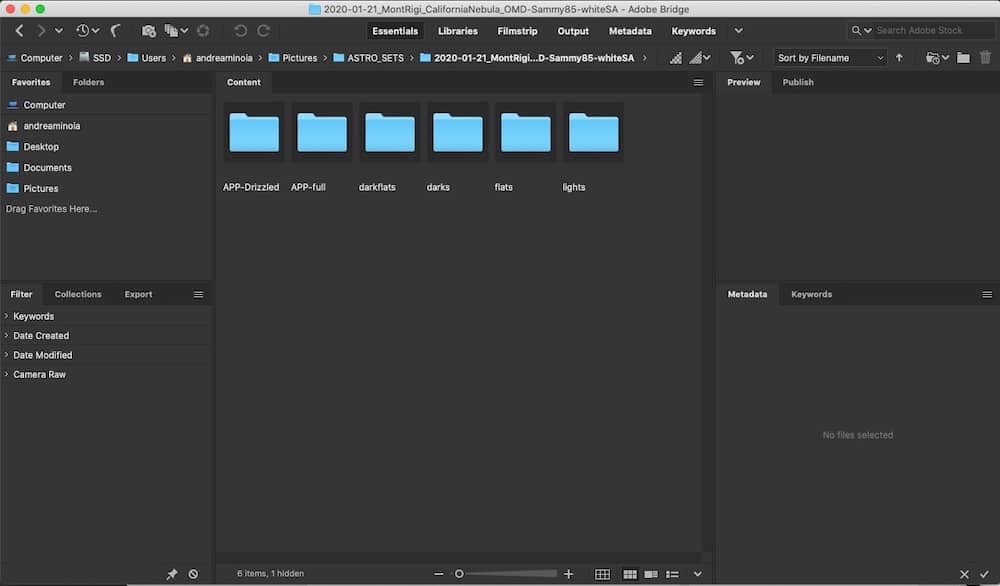Open in Camera Raw aperture icon

(x=203, y=31)
